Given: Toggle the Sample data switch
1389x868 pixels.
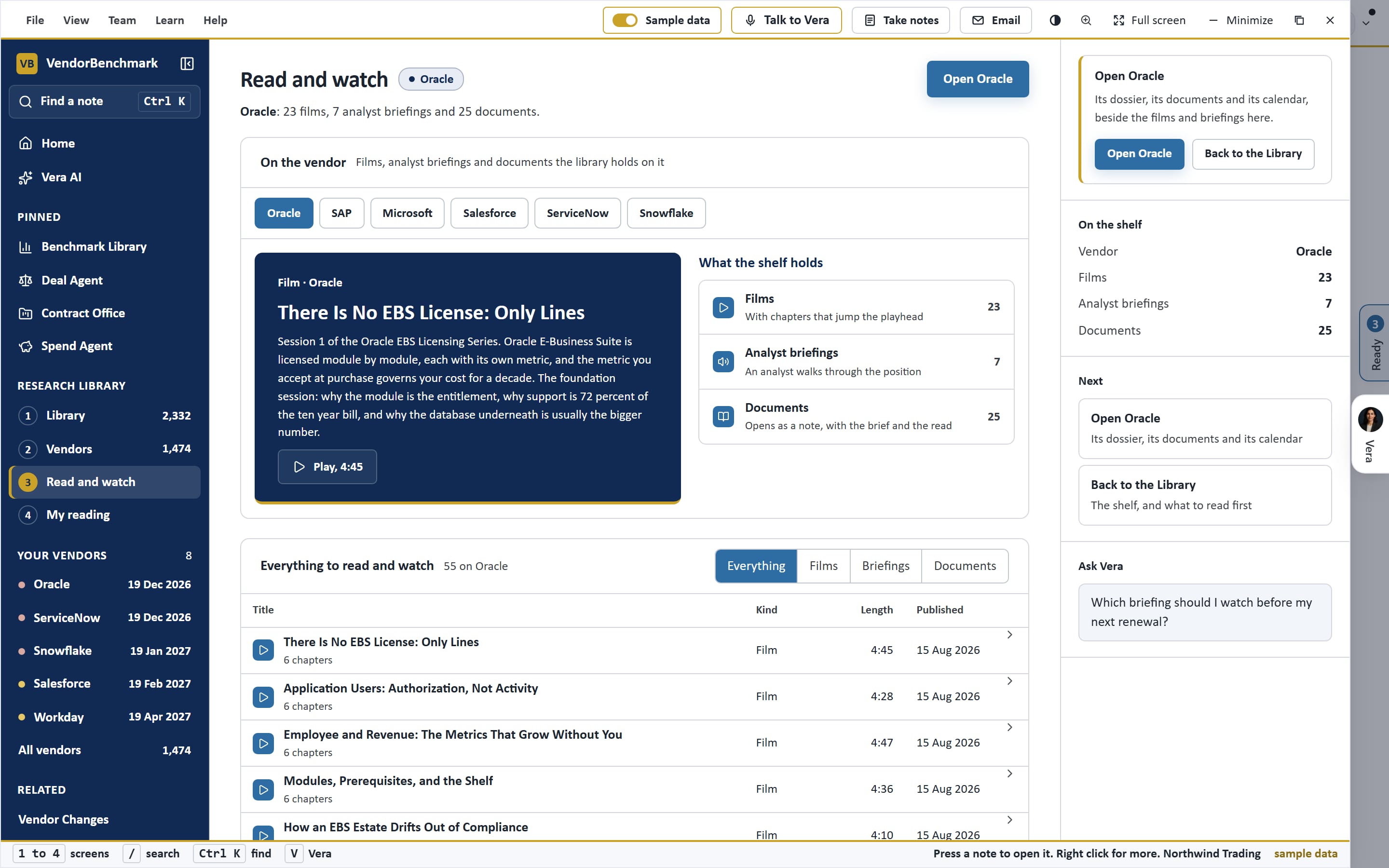Looking at the screenshot, I should pos(625,20).
